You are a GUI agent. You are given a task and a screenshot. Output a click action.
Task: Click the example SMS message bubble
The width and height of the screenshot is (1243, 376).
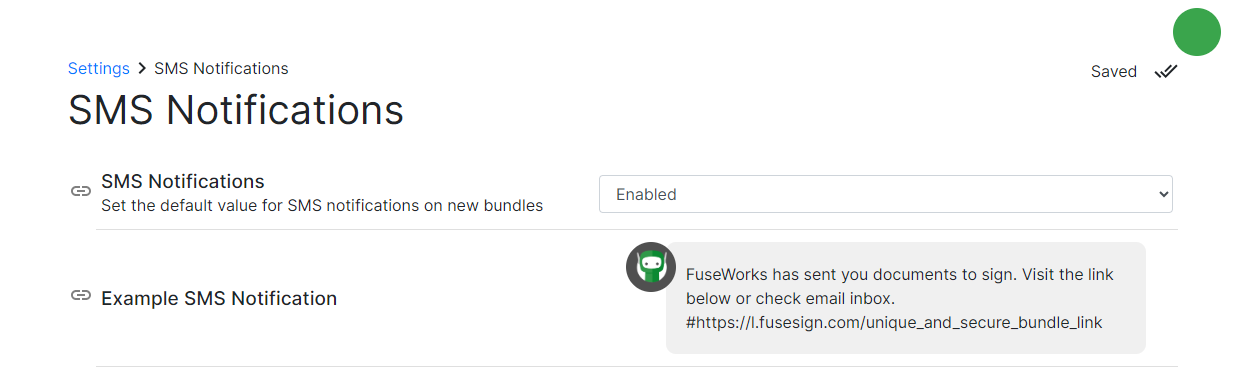coord(905,298)
